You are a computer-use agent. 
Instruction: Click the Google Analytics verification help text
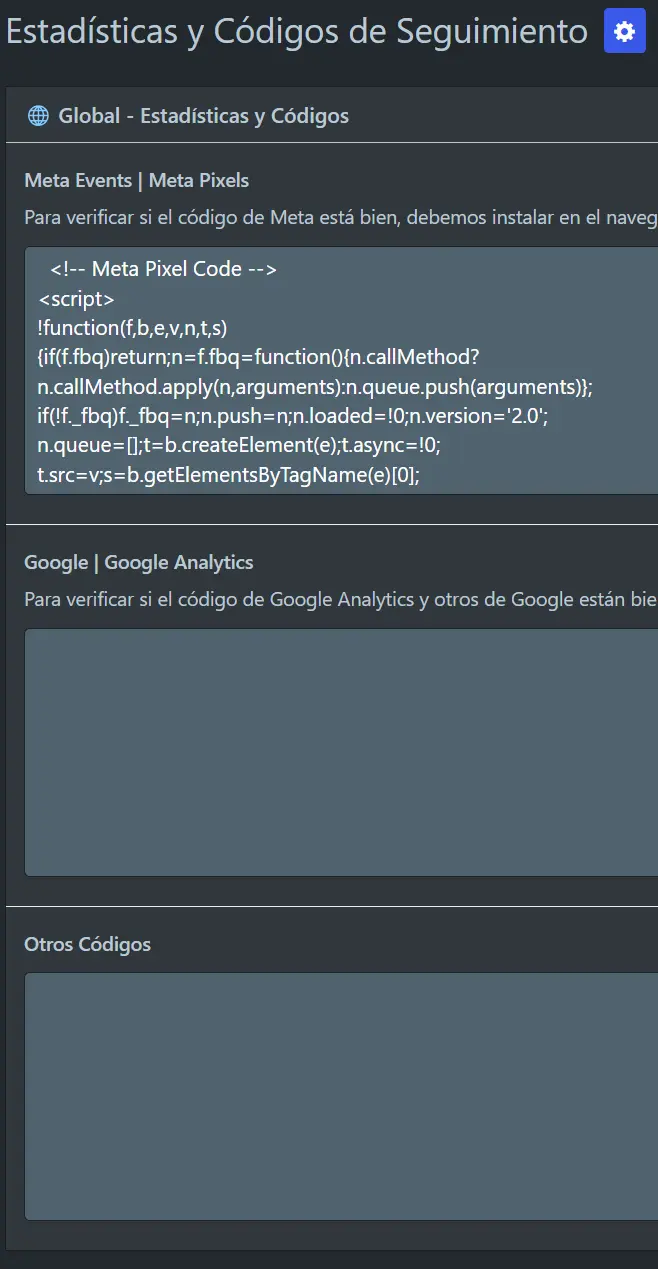340,599
